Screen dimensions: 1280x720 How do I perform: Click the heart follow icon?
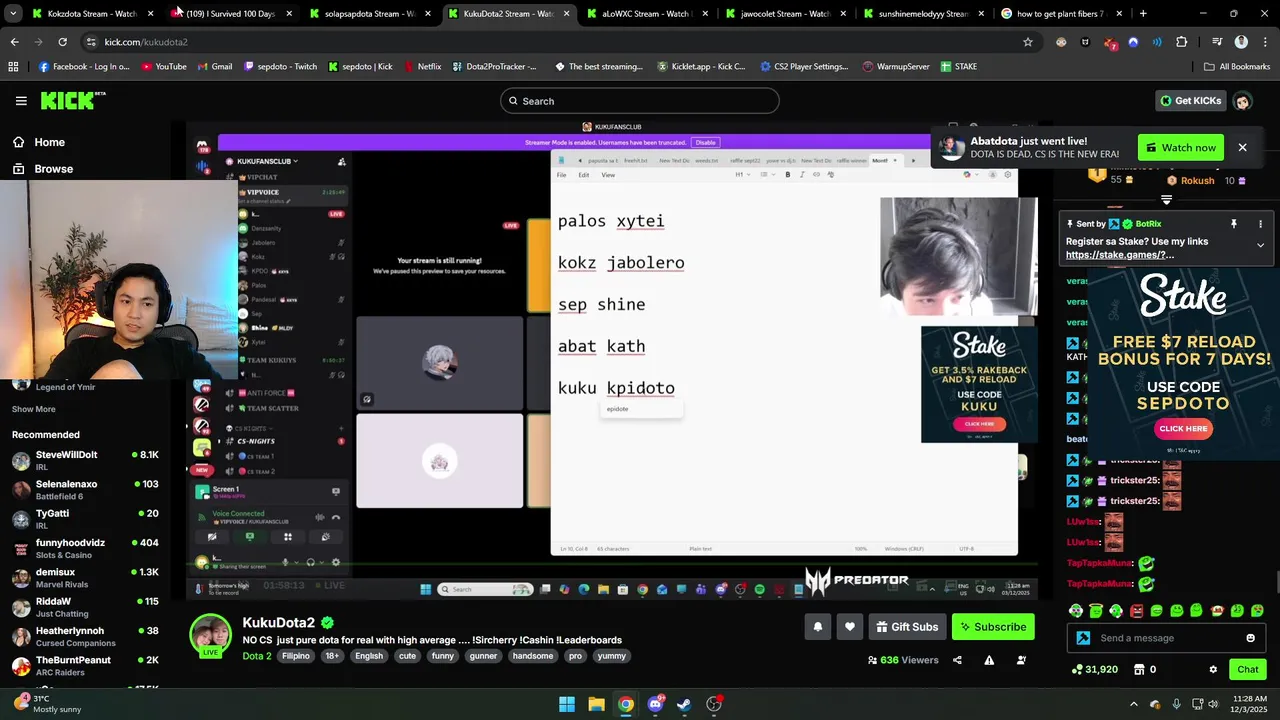click(x=849, y=627)
